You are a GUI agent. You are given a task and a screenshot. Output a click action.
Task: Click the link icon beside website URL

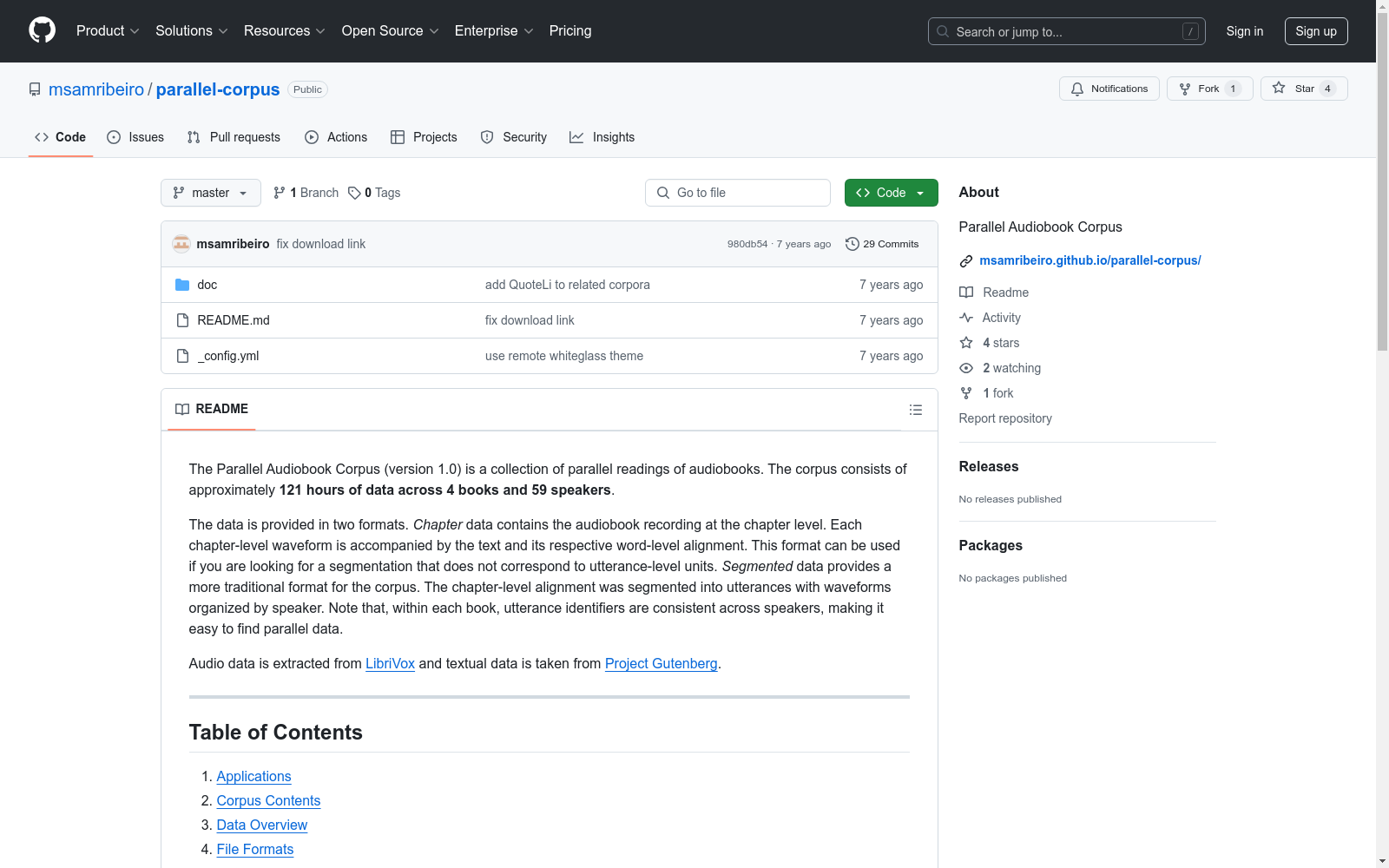tap(966, 261)
